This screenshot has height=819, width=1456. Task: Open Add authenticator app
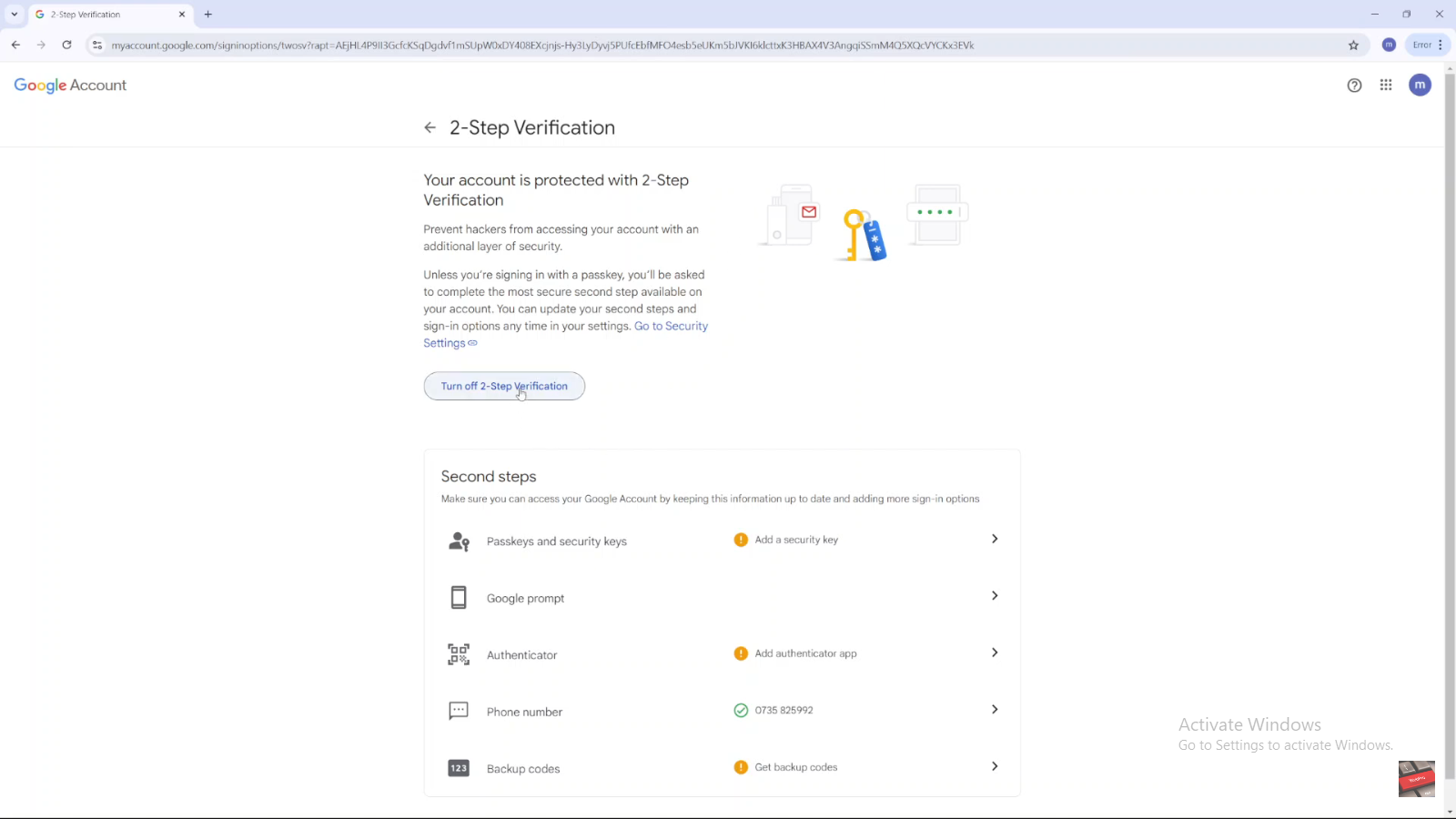point(805,653)
